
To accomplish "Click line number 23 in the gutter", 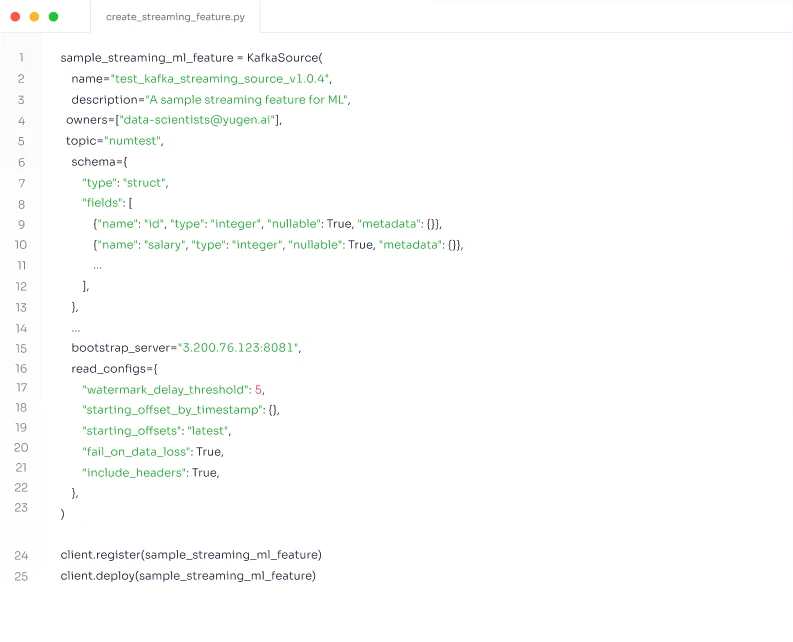I will coord(21,507).
